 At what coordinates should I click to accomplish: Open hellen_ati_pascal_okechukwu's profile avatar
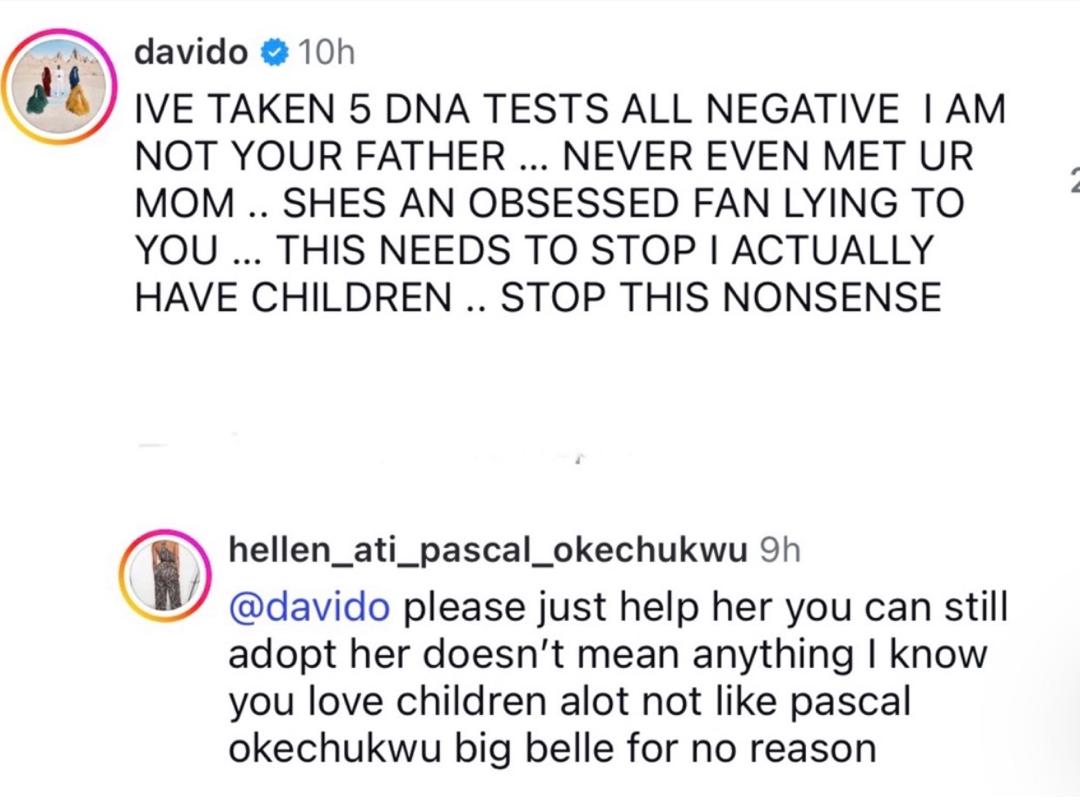pyautogui.click(x=165, y=577)
